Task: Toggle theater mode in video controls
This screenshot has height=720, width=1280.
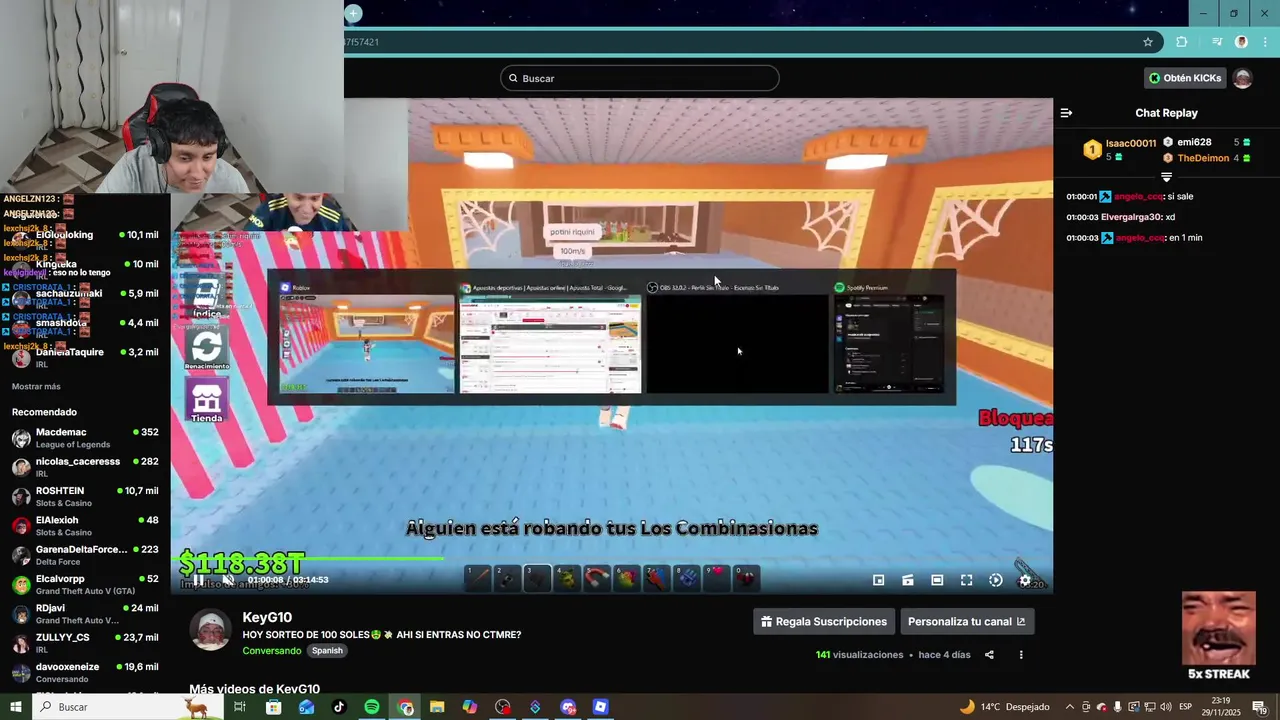Action: tap(937, 580)
